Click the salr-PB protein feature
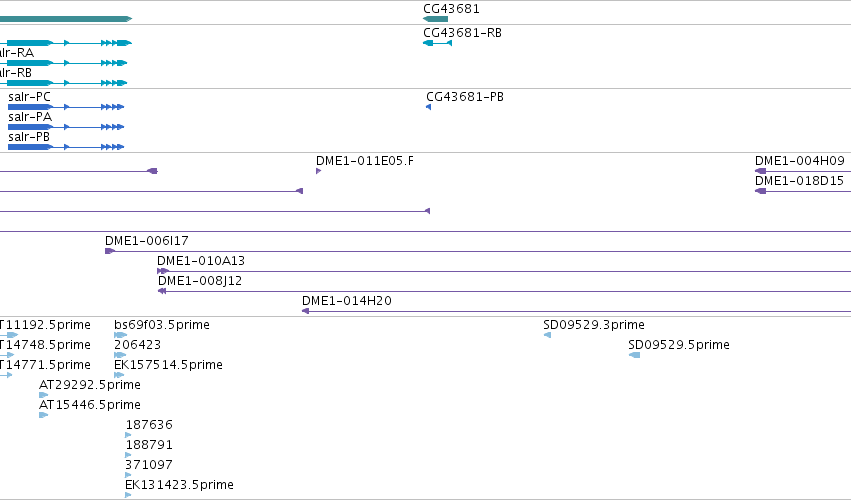The height and width of the screenshot is (500, 851). point(66,147)
